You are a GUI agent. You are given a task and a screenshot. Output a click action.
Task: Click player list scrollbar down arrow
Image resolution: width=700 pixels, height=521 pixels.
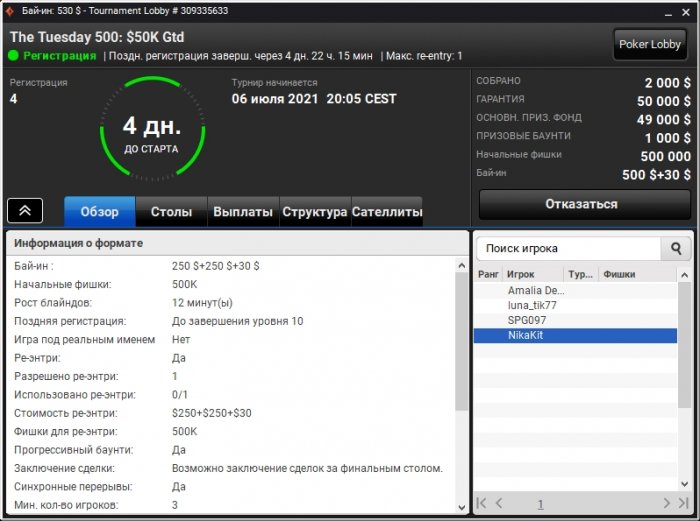tap(684, 483)
